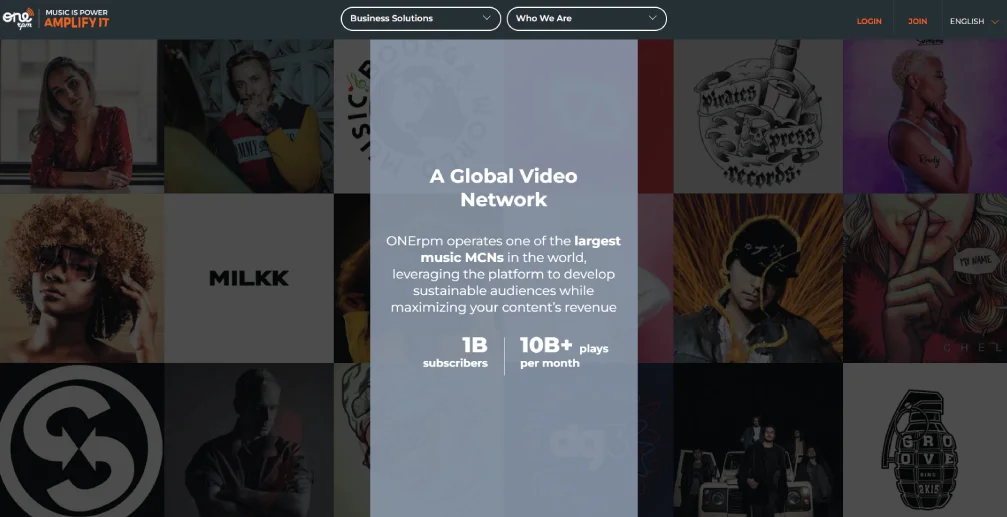
Task: Open the finger on lips illustration tile
Action: [x=925, y=278]
